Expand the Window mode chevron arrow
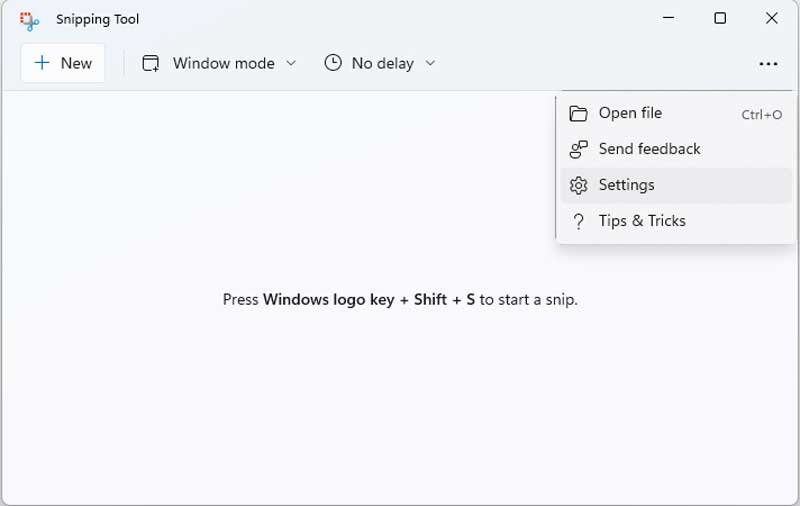Image resolution: width=800 pixels, height=506 pixels. pos(291,63)
